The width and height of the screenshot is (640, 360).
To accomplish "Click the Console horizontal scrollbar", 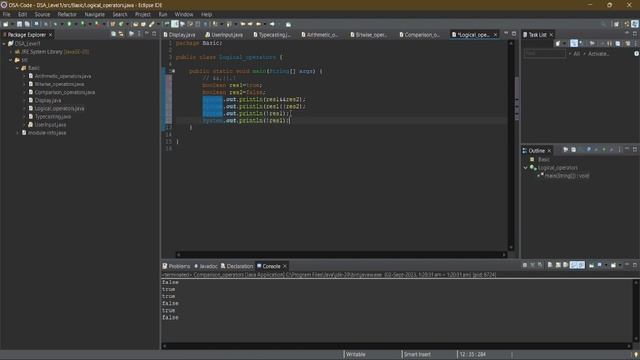I will (x=397, y=346).
